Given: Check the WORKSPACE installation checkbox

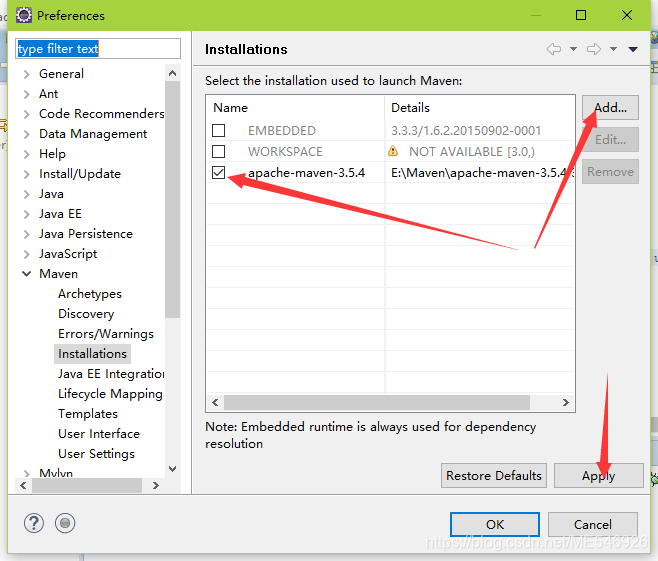Looking at the screenshot, I should point(218,151).
